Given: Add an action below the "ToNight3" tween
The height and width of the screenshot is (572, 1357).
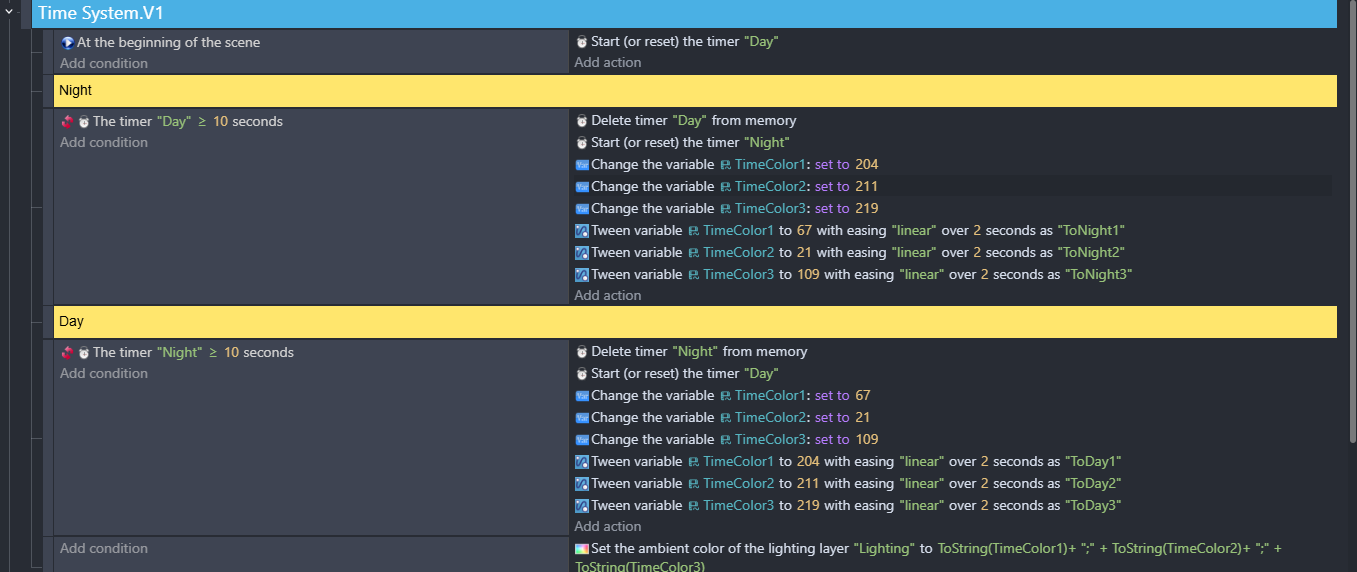Looking at the screenshot, I should point(607,295).
